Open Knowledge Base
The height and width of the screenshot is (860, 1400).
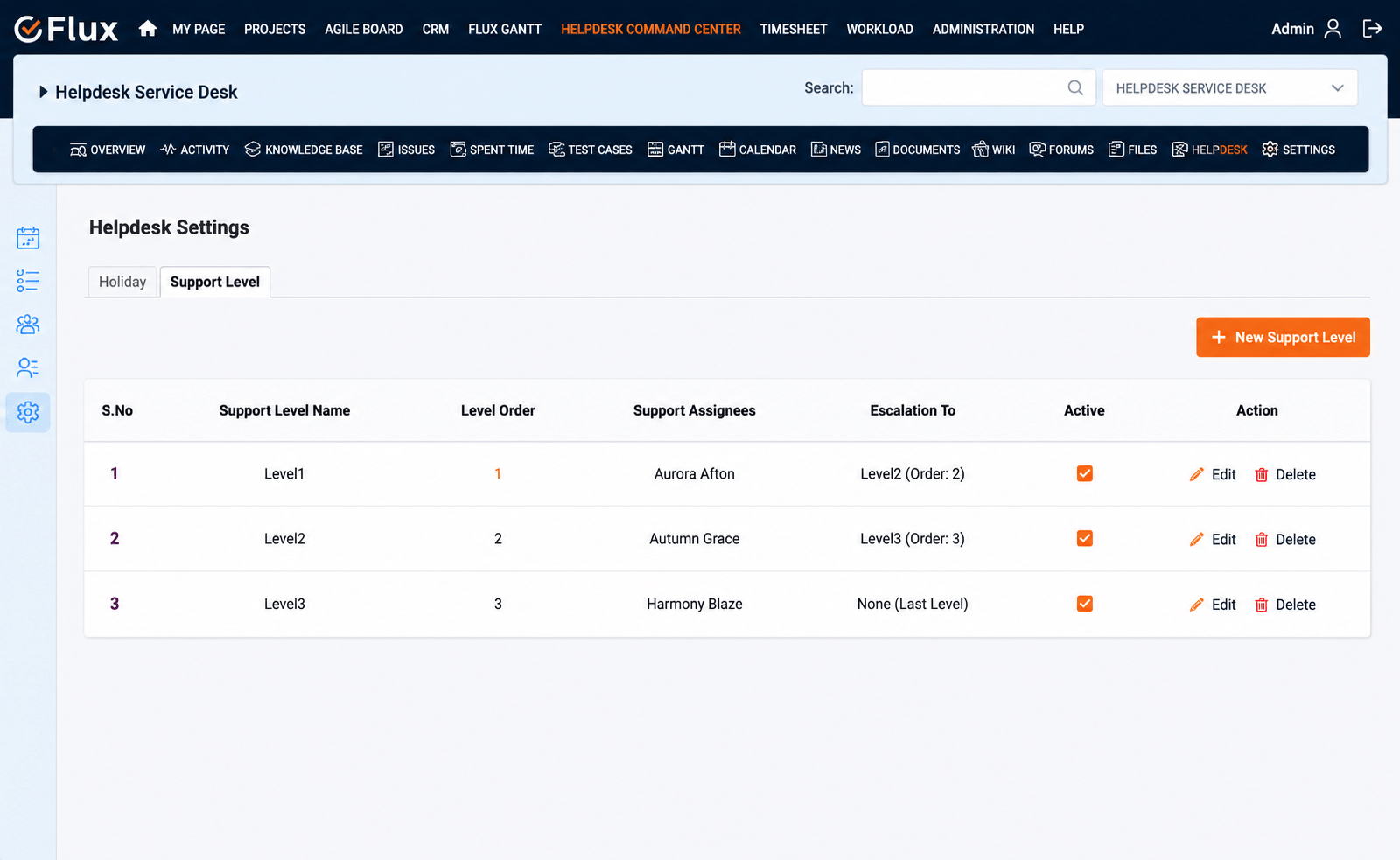point(304,150)
